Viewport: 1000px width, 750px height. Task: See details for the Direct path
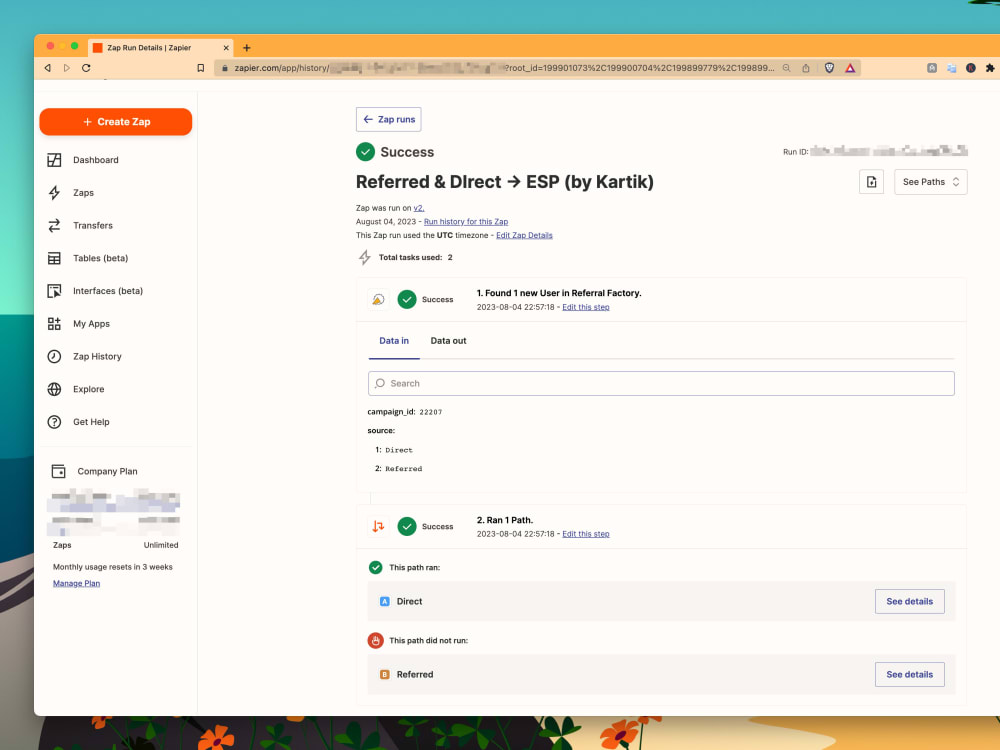[909, 601]
